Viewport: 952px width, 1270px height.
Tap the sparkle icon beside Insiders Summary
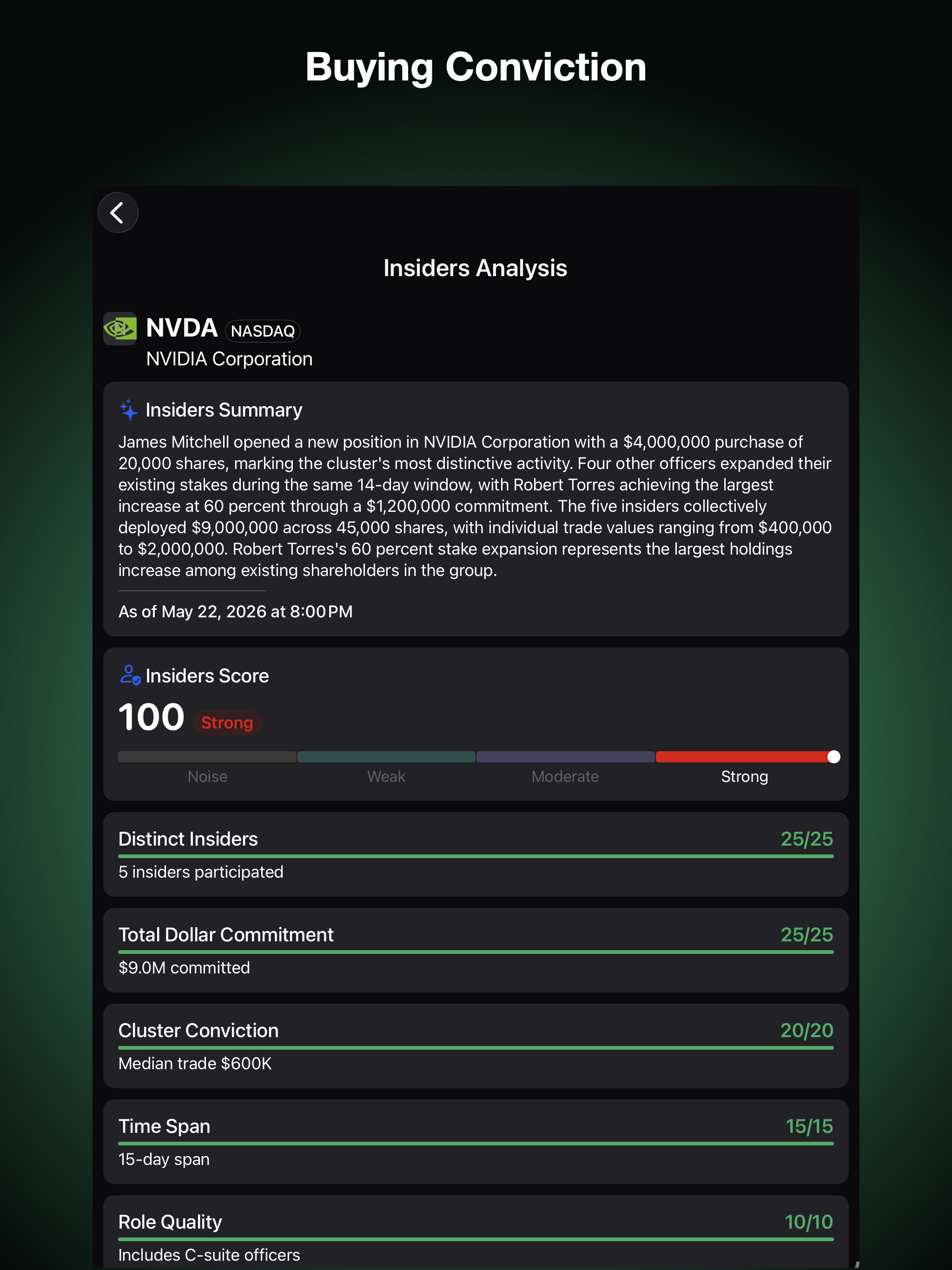pyautogui.click(x=129, y=410)
